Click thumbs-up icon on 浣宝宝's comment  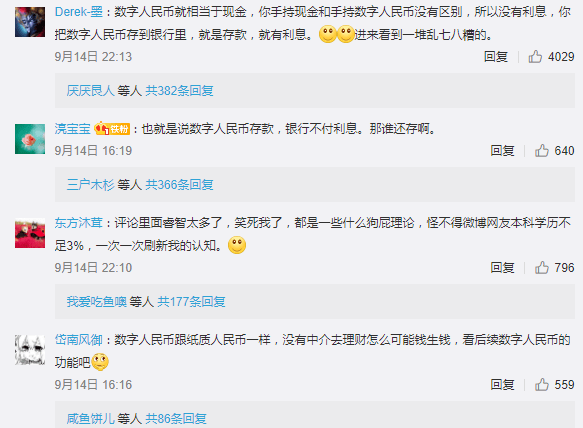pyautogui.click(x=542, y=151)
